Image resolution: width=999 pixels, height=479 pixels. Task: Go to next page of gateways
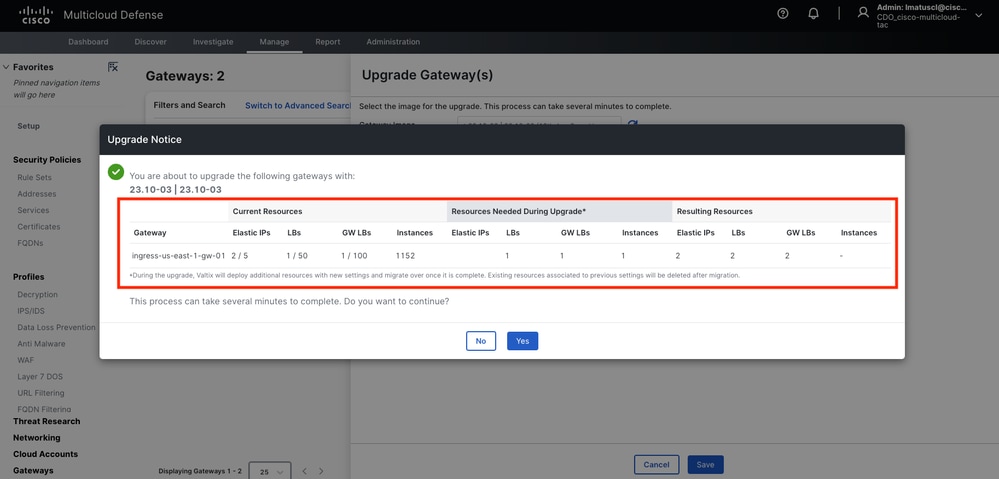click(x=321, y=471)
